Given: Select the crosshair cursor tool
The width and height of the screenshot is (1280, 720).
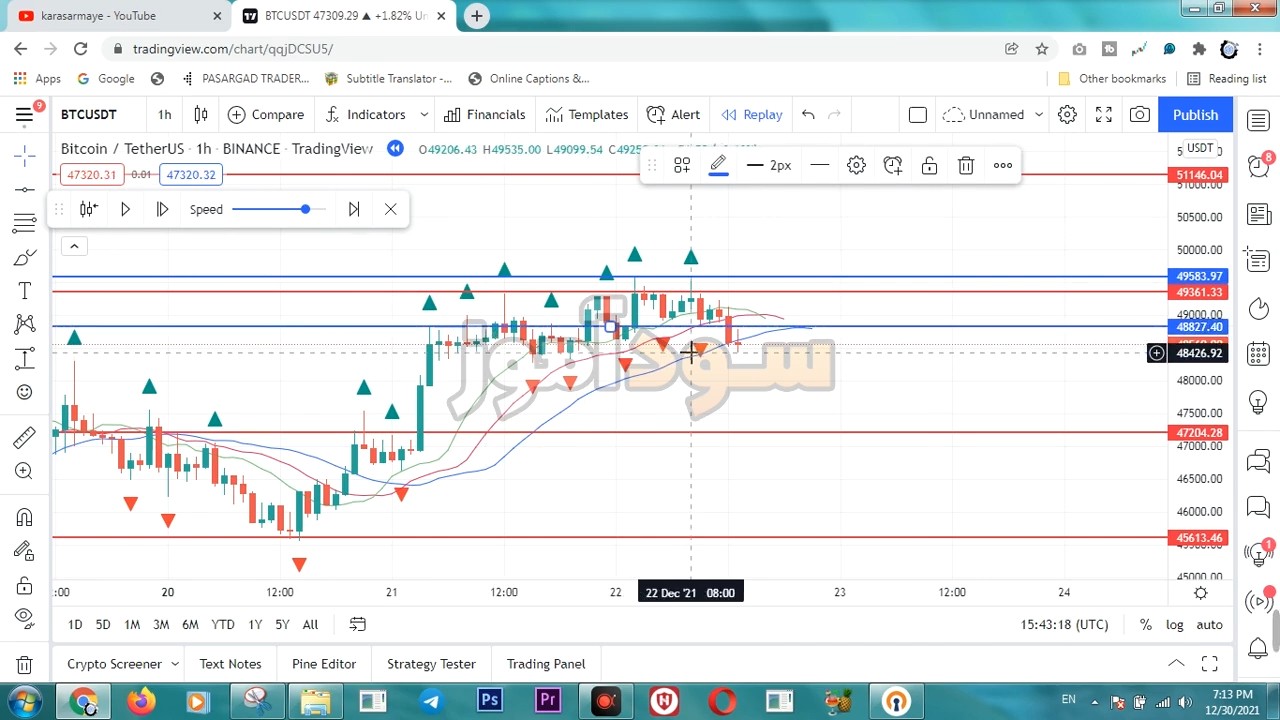Looking at the screenshot, I should click(25, 155).
